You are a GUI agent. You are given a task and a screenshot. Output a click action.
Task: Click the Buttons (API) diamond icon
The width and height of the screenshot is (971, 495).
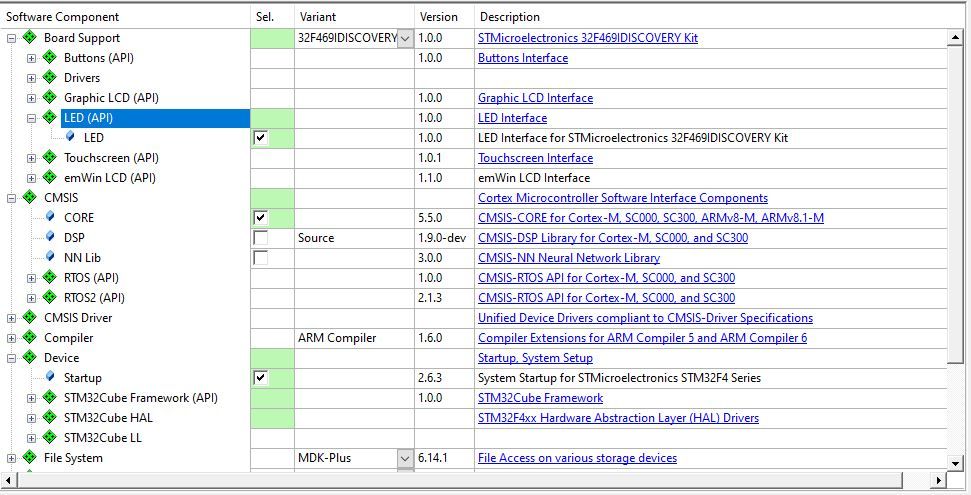pyautogui.click(x=50, y=58)
